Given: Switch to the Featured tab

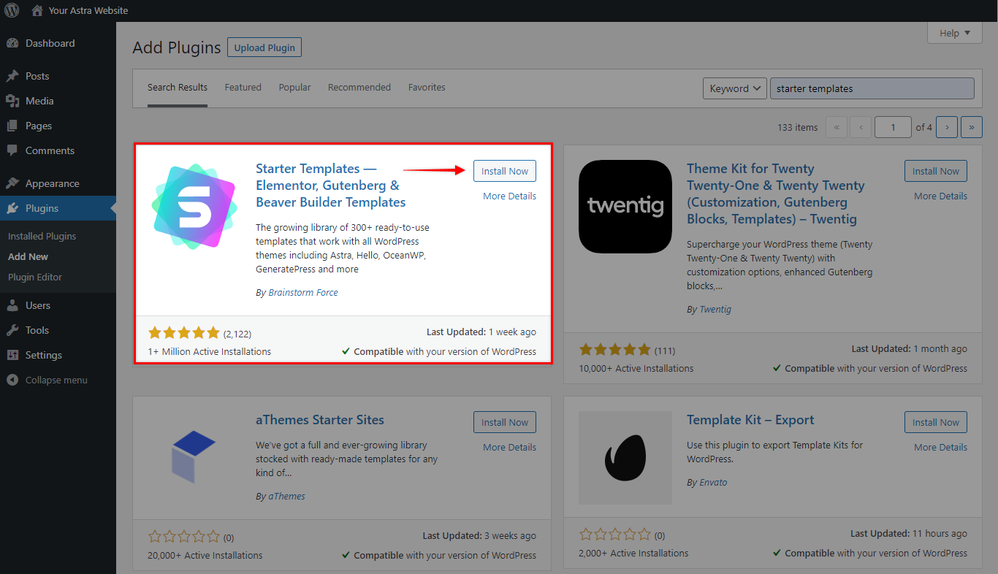Looking at the screenshot, I should [x=243, y=87].
